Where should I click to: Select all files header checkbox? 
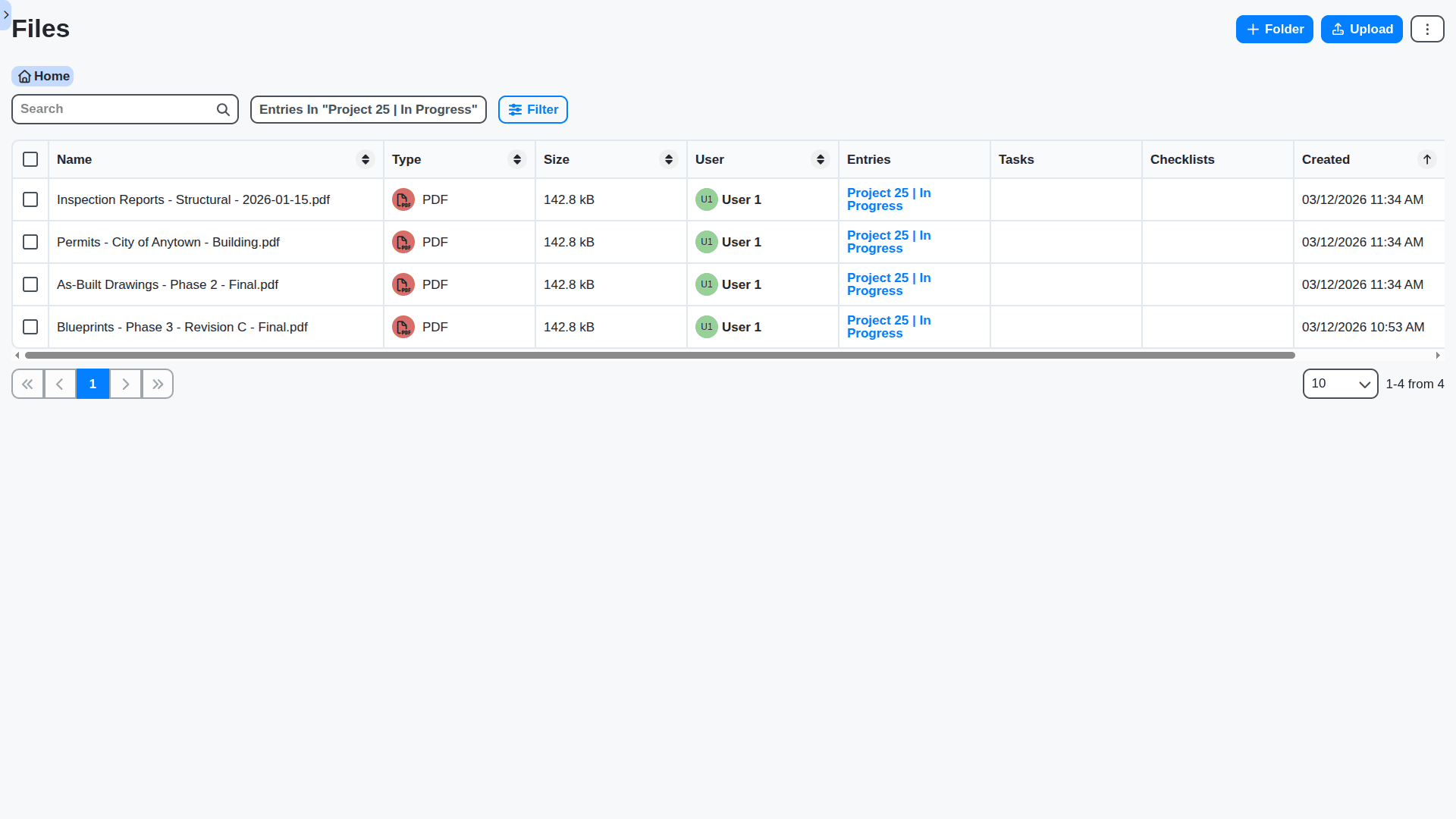point(30,160)
